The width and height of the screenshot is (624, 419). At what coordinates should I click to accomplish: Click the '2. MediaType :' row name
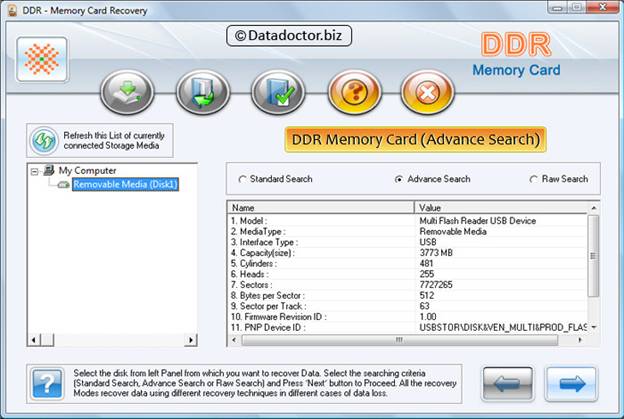click(258, 232)
